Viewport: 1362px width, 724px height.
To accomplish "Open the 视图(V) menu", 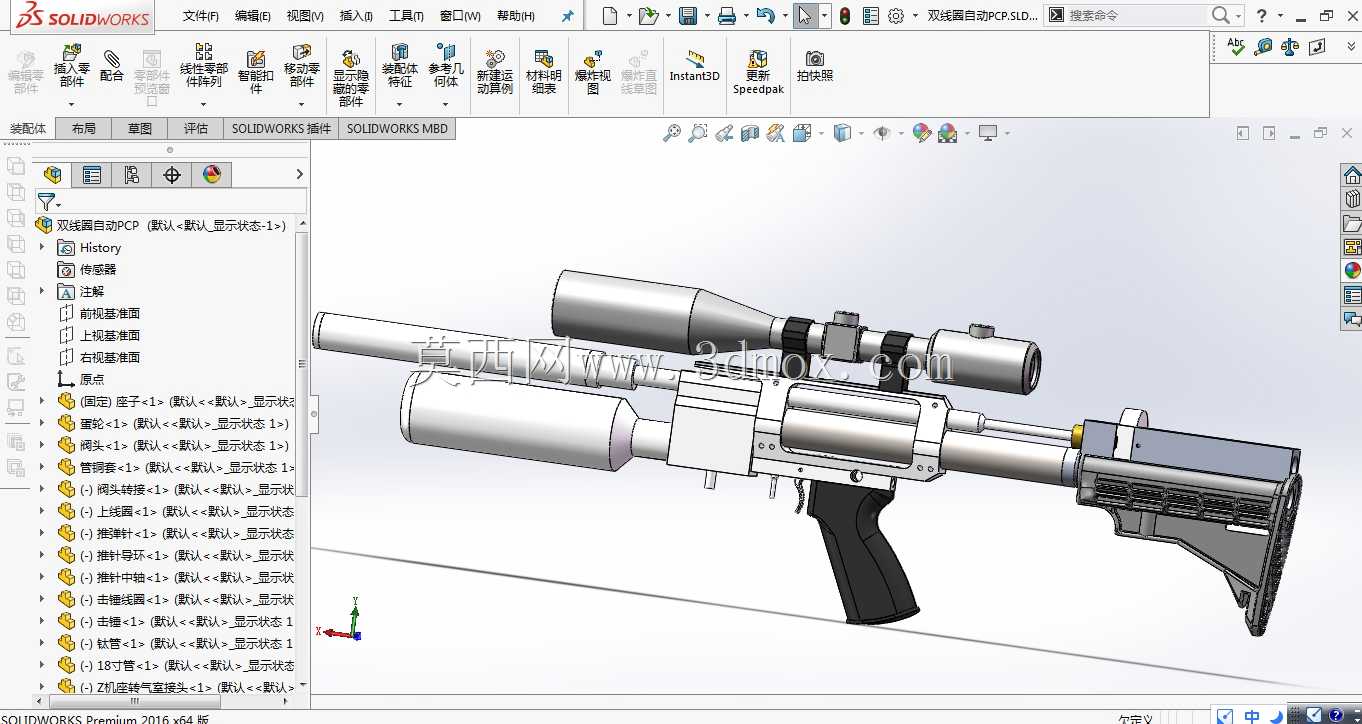I will [305, 16].
